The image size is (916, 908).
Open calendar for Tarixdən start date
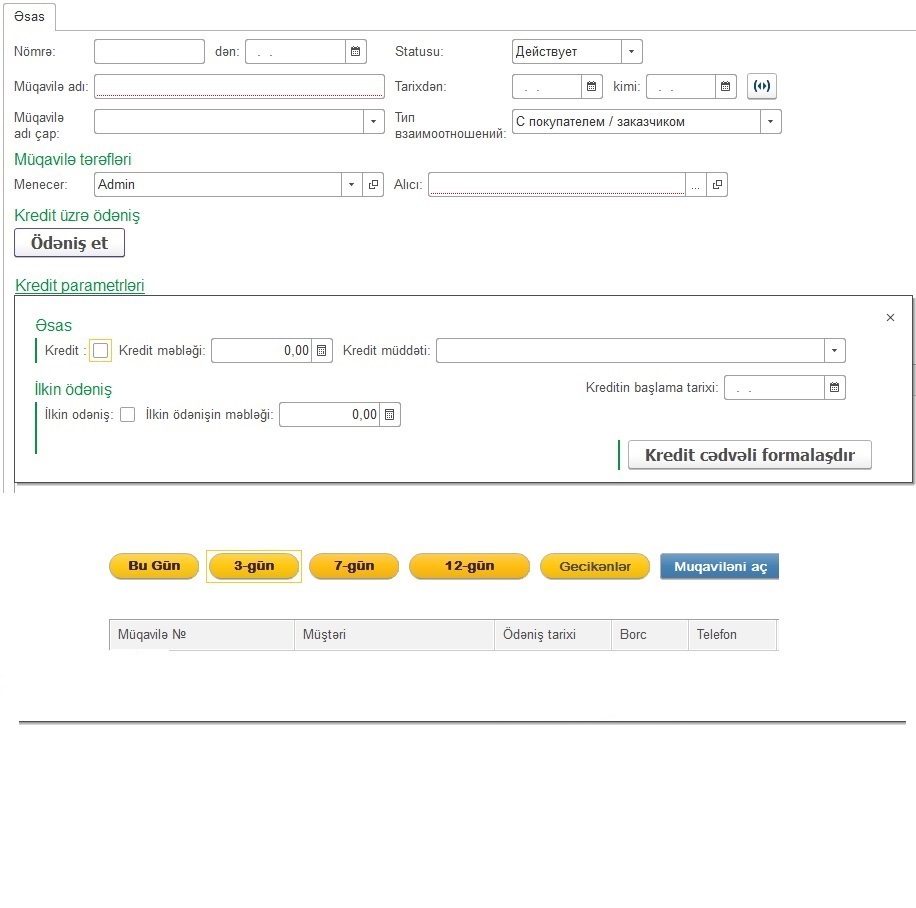click(x=592, y=87)
